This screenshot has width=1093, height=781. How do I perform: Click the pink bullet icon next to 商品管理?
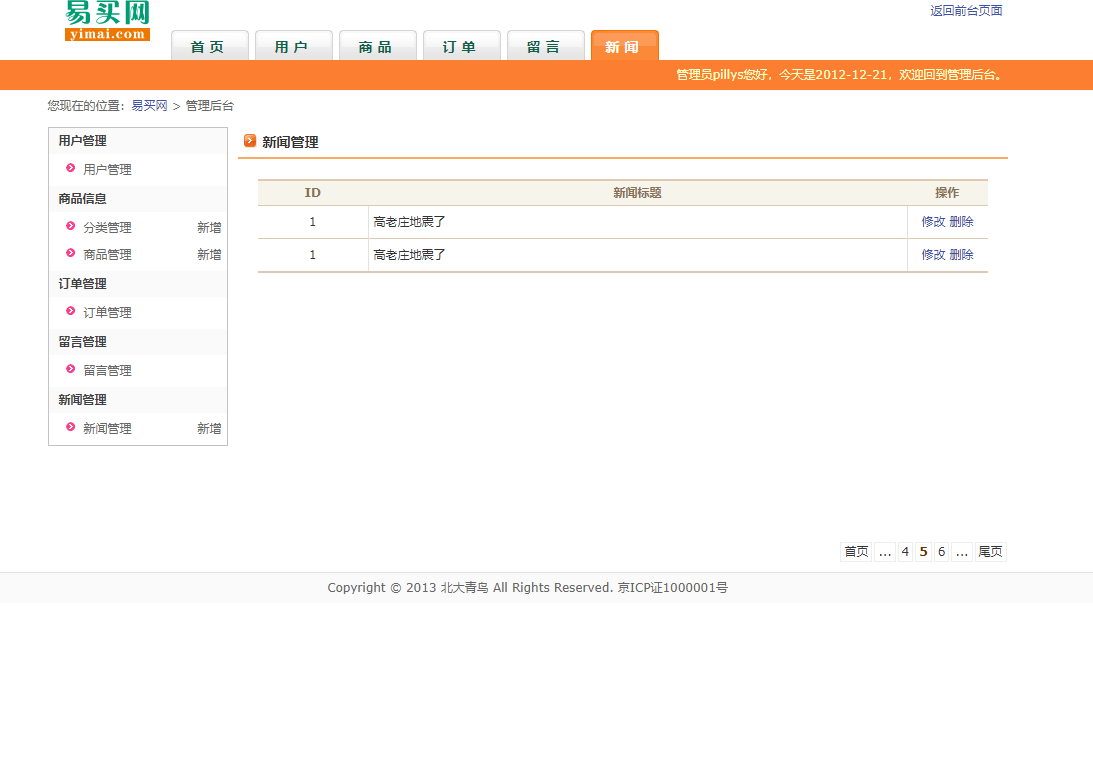70,253
